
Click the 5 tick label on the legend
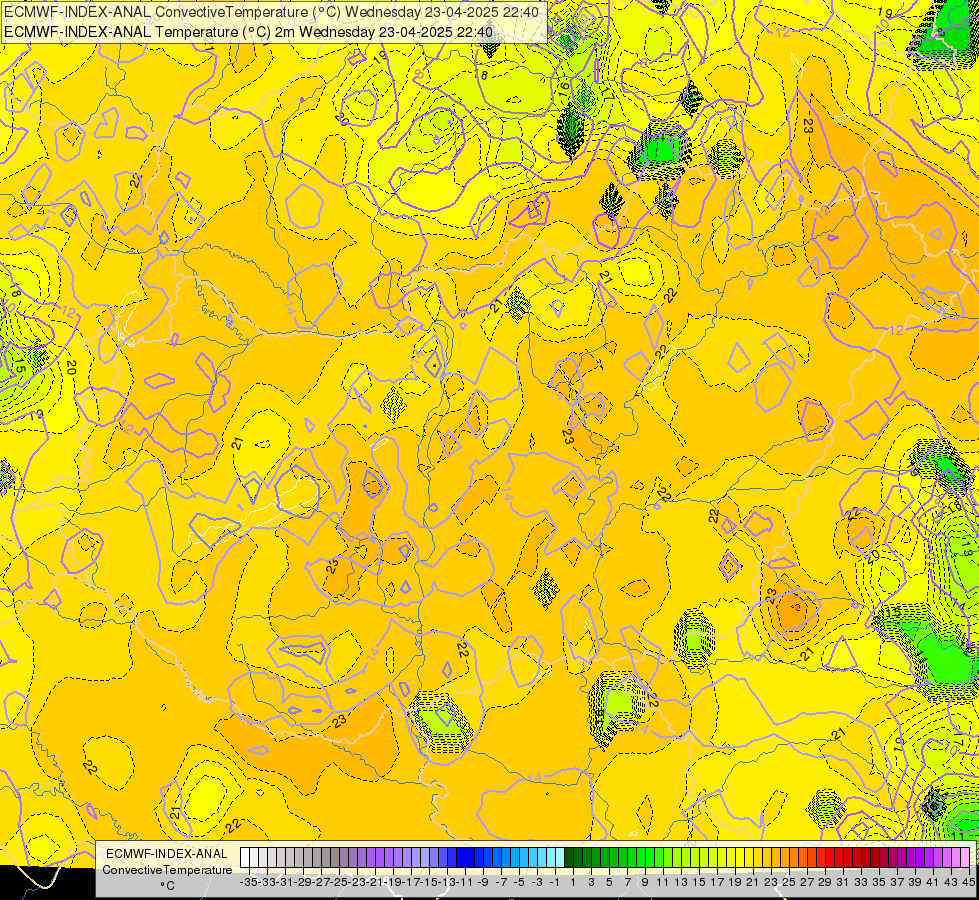click(x=609, y=883)
